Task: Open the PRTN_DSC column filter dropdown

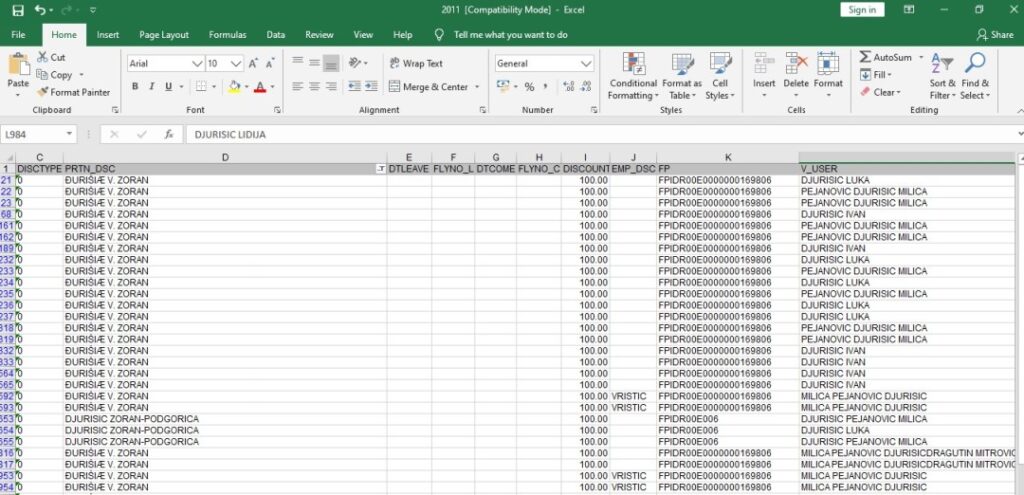Action: 380,169
